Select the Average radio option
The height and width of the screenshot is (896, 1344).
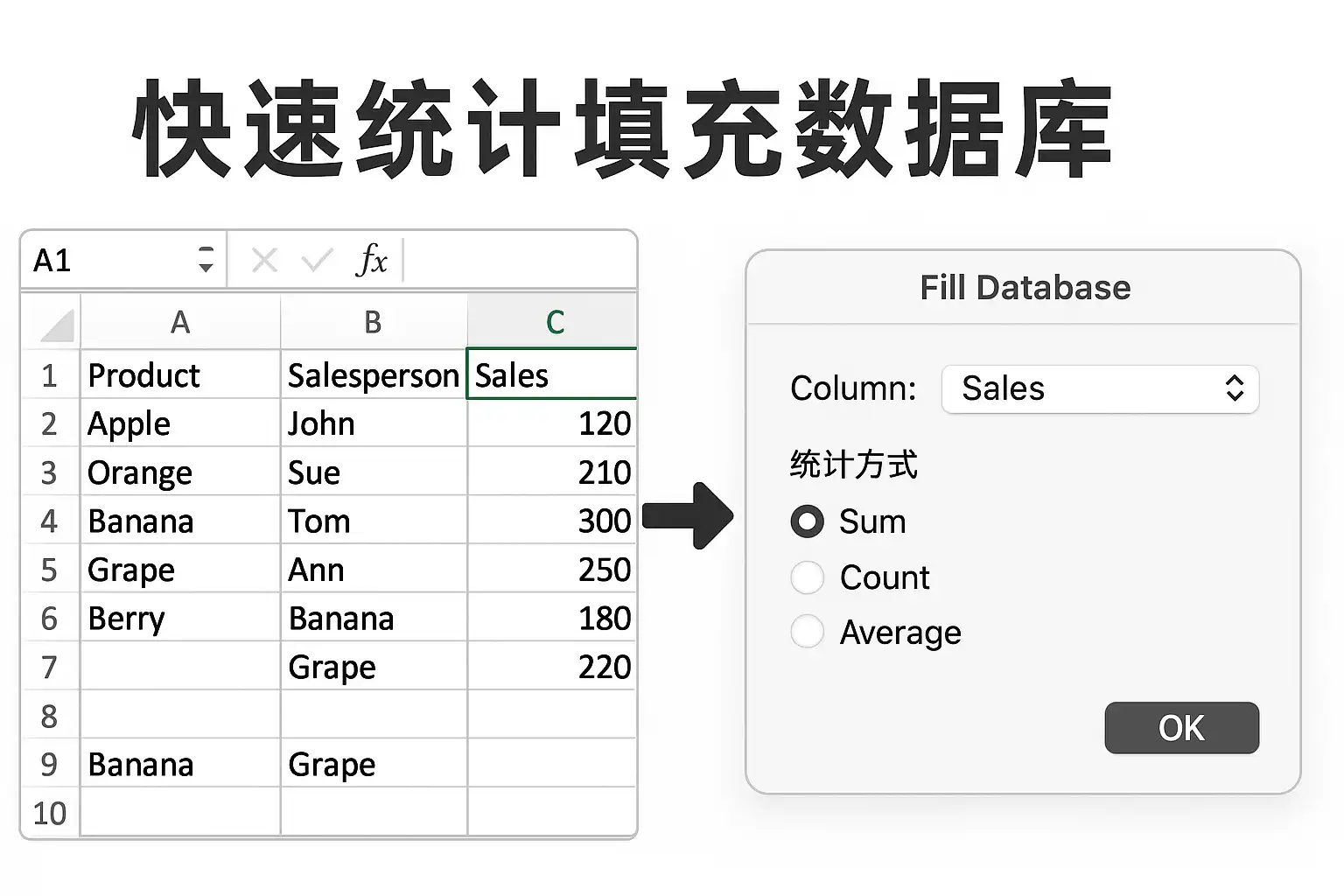coord(808,632)
